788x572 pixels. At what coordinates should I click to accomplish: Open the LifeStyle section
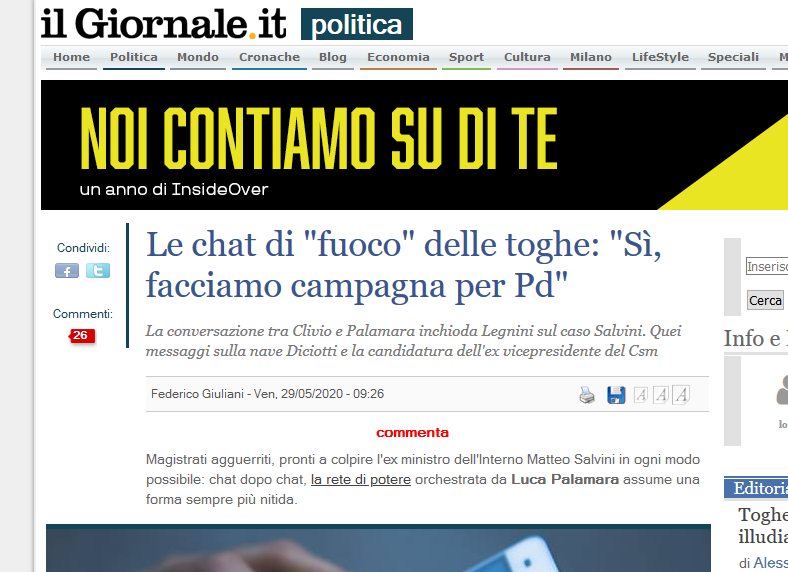(660, 57)
